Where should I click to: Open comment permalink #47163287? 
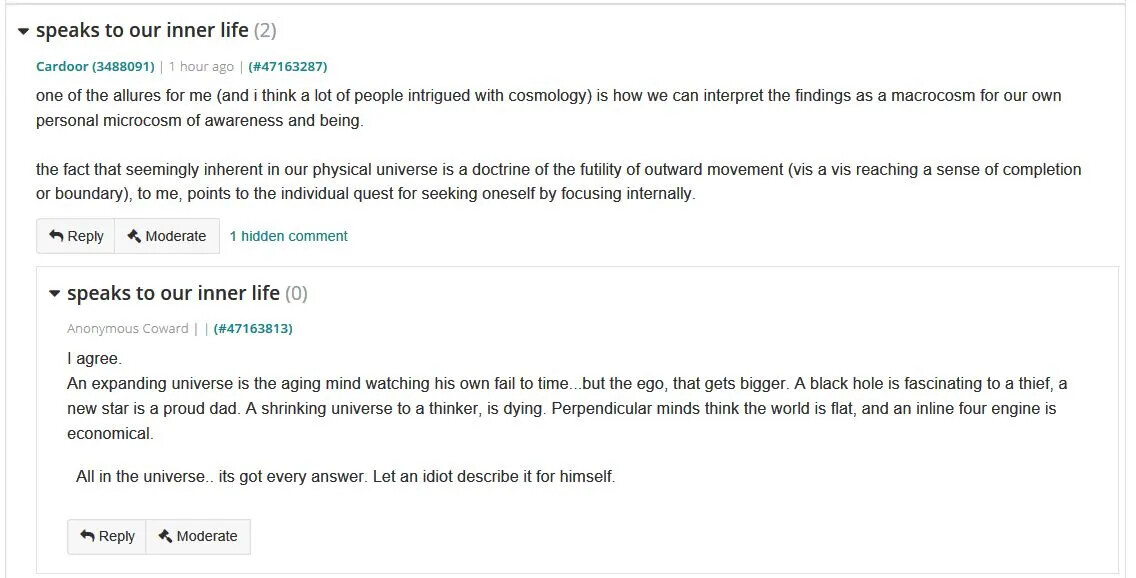(287, 67)
